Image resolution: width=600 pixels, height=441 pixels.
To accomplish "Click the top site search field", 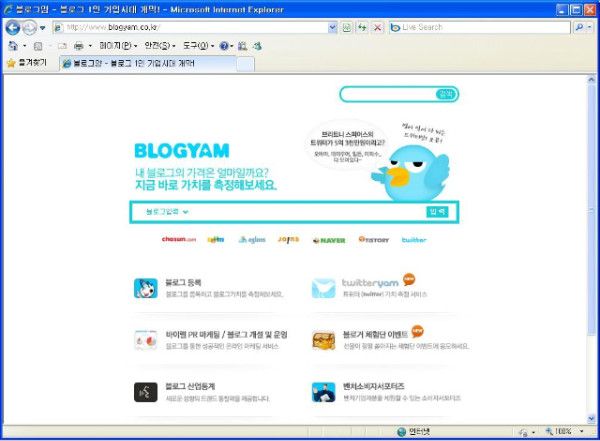I will point(388,94).
